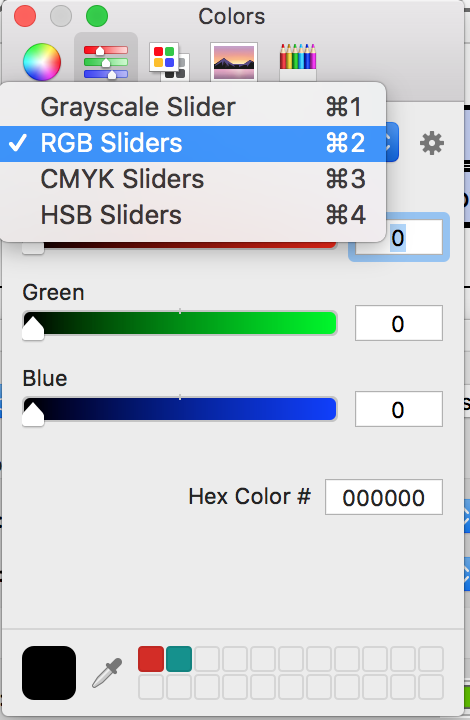470x720 pixels.
Task: Focus the Green value input field
Action: pos(398,323)
